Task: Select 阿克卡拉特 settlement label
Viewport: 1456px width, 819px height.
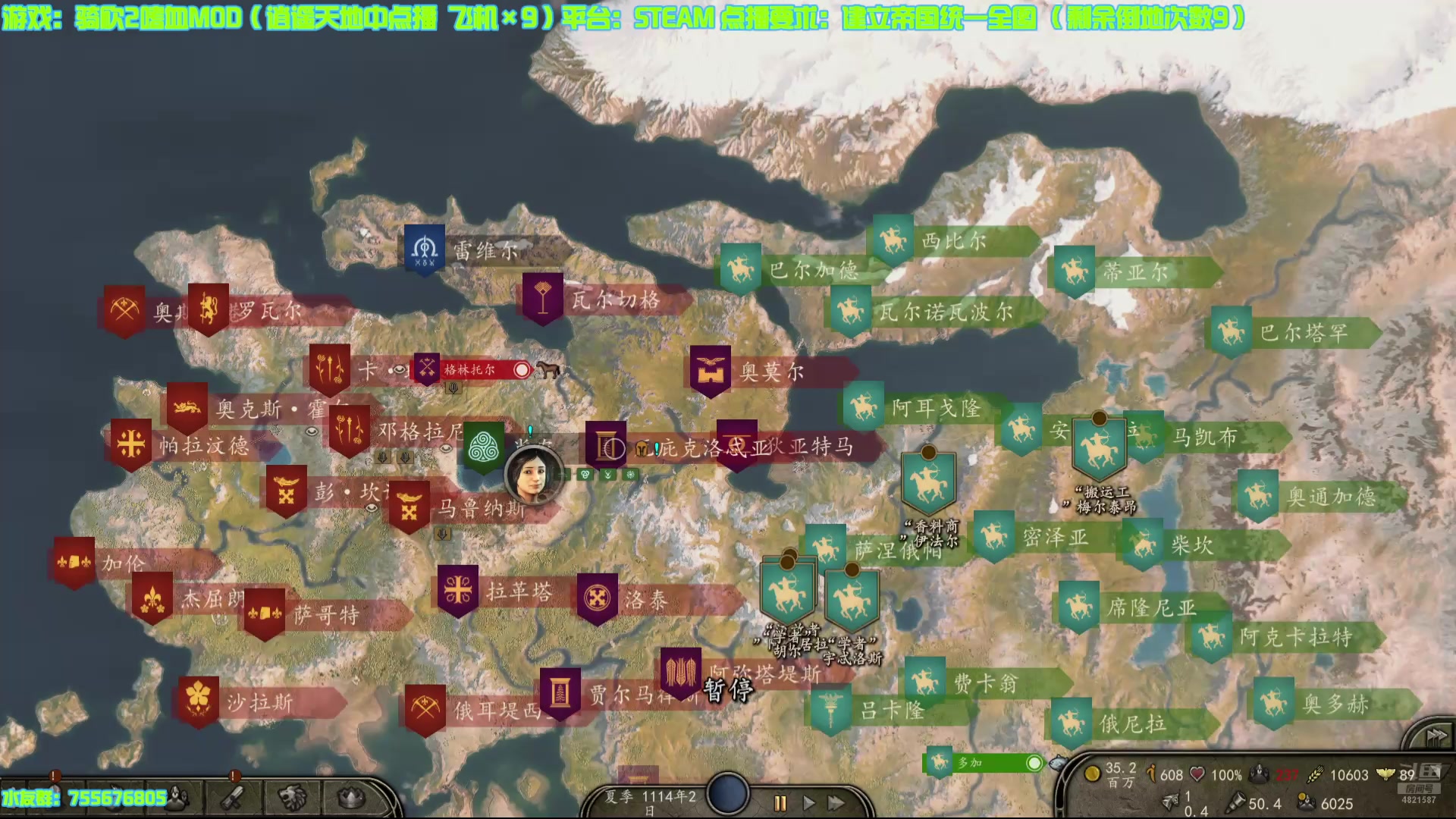Action: 1296,637
